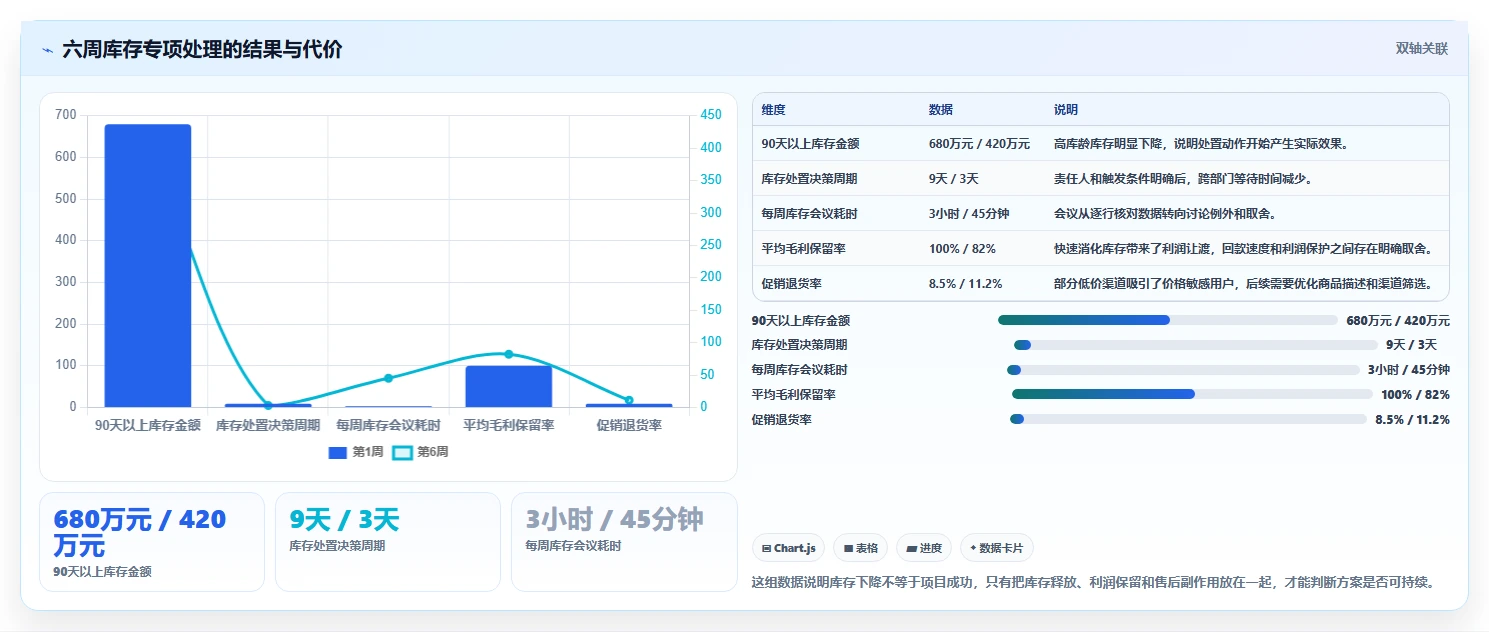Click the 库存处置决策周期 progress bar
1489x632 pixels.
pyautogui.click(x=1196, y=345)
